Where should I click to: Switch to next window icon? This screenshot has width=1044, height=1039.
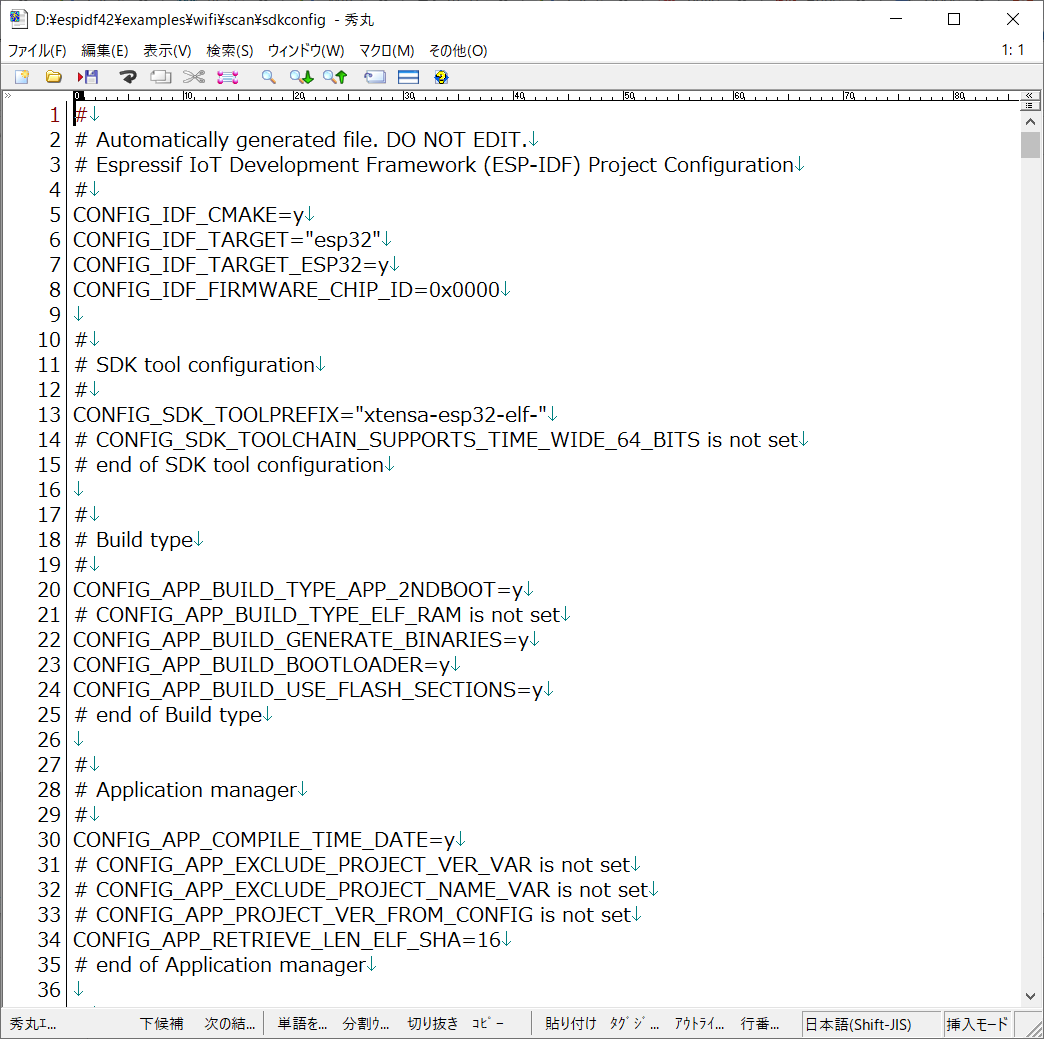pos(375,77)
